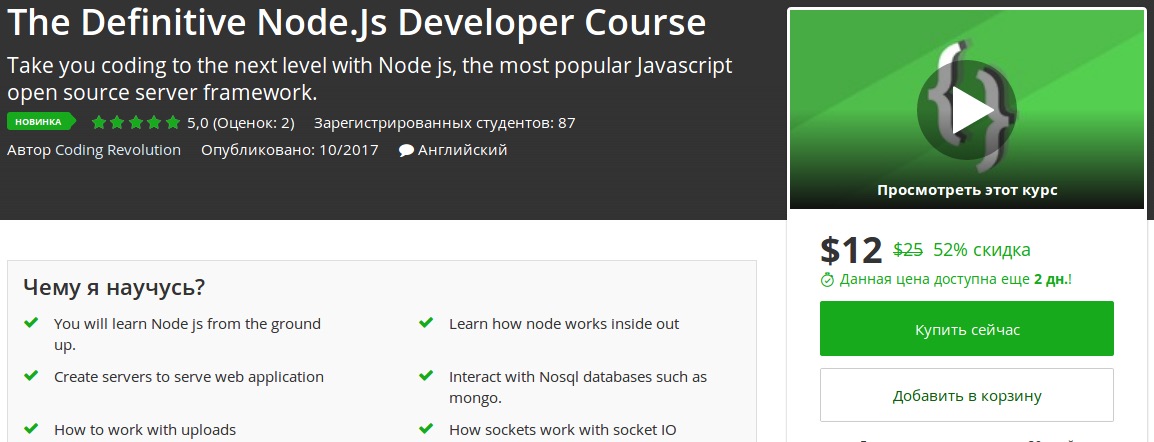Click checkmark beside 'How sockets work'

425,427
